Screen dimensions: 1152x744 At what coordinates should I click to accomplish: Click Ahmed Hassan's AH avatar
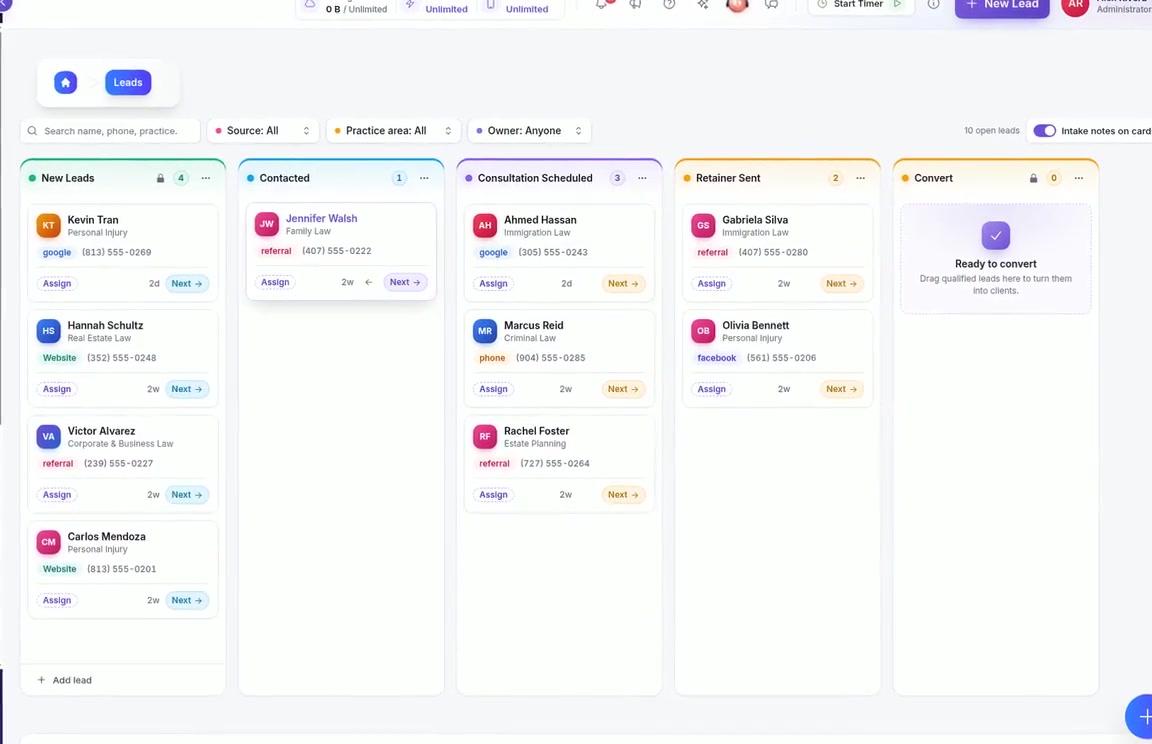pos(485,225)
